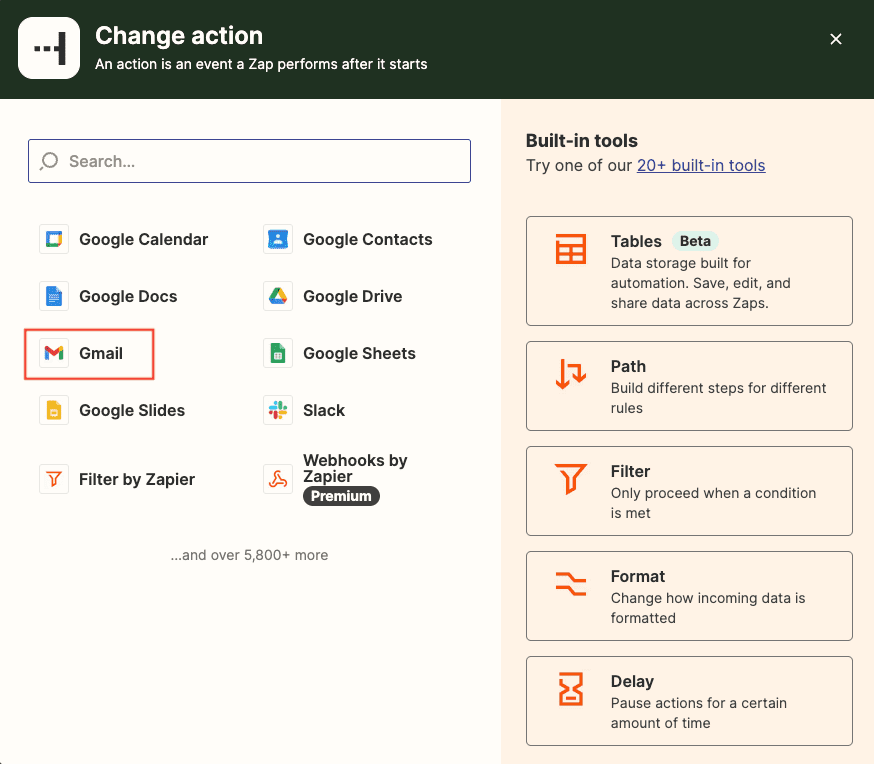874x764 pixels.
Task: Open the 20+ built-in tools link
Action: (x=701, y=166)
